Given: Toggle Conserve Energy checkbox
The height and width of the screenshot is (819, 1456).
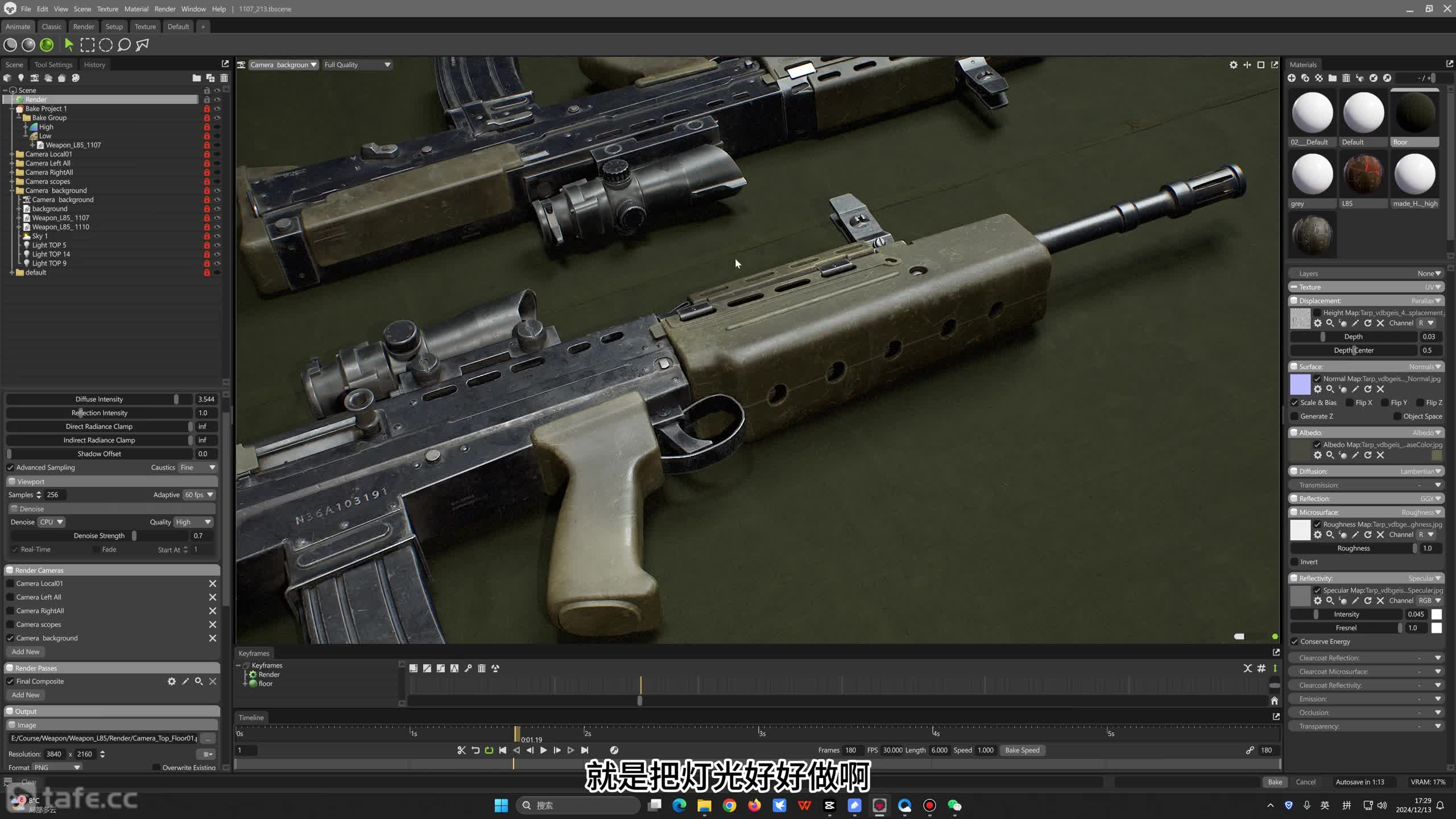Looking at the screenshot, I should 1294,642.
